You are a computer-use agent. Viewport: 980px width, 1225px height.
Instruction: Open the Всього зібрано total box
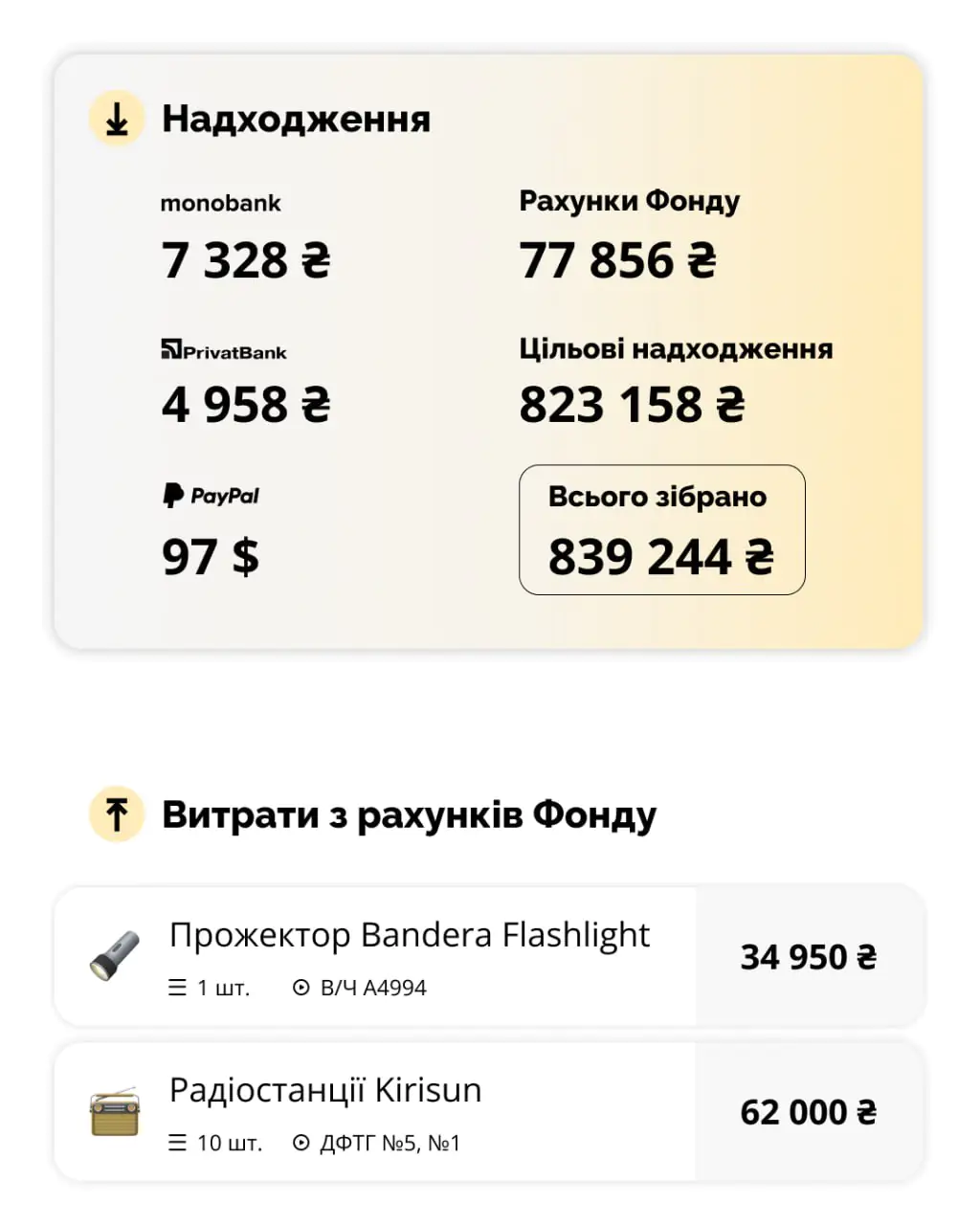coord(661,529)
